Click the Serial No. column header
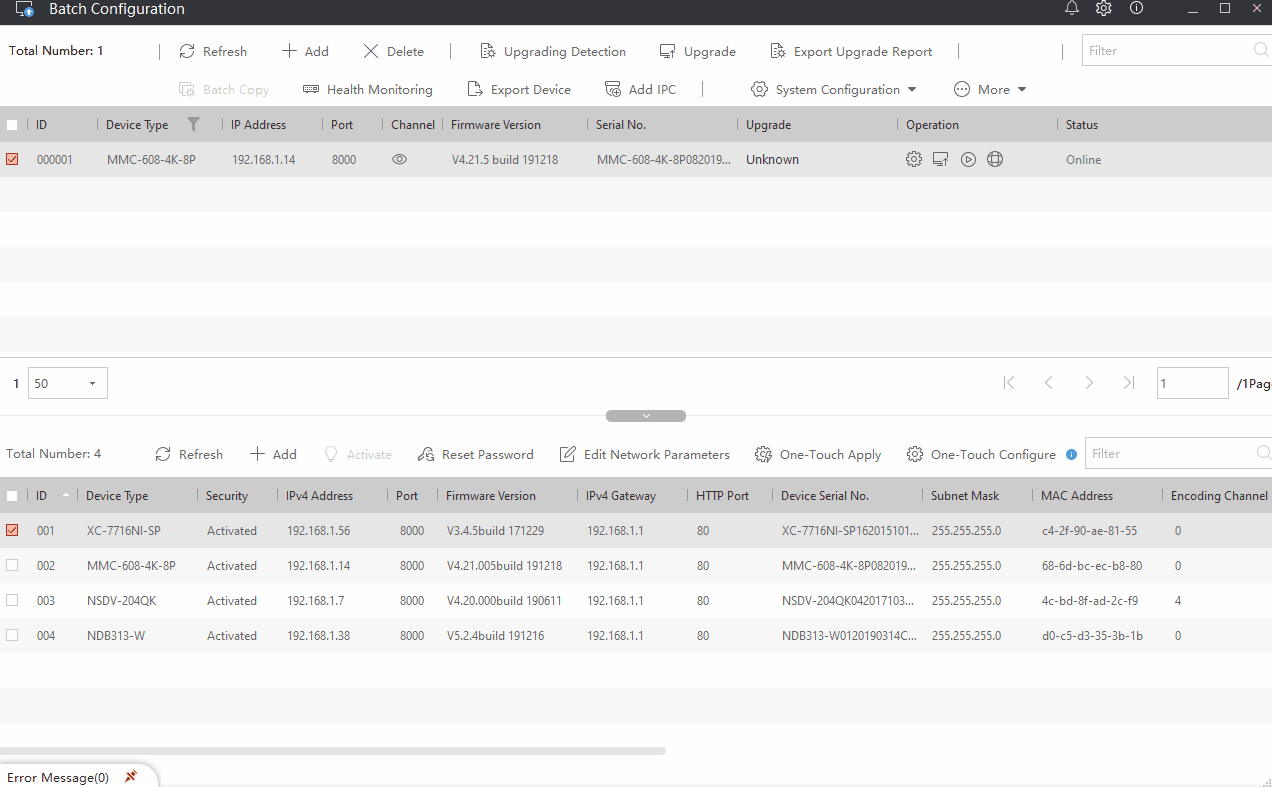 pos(621,125)
